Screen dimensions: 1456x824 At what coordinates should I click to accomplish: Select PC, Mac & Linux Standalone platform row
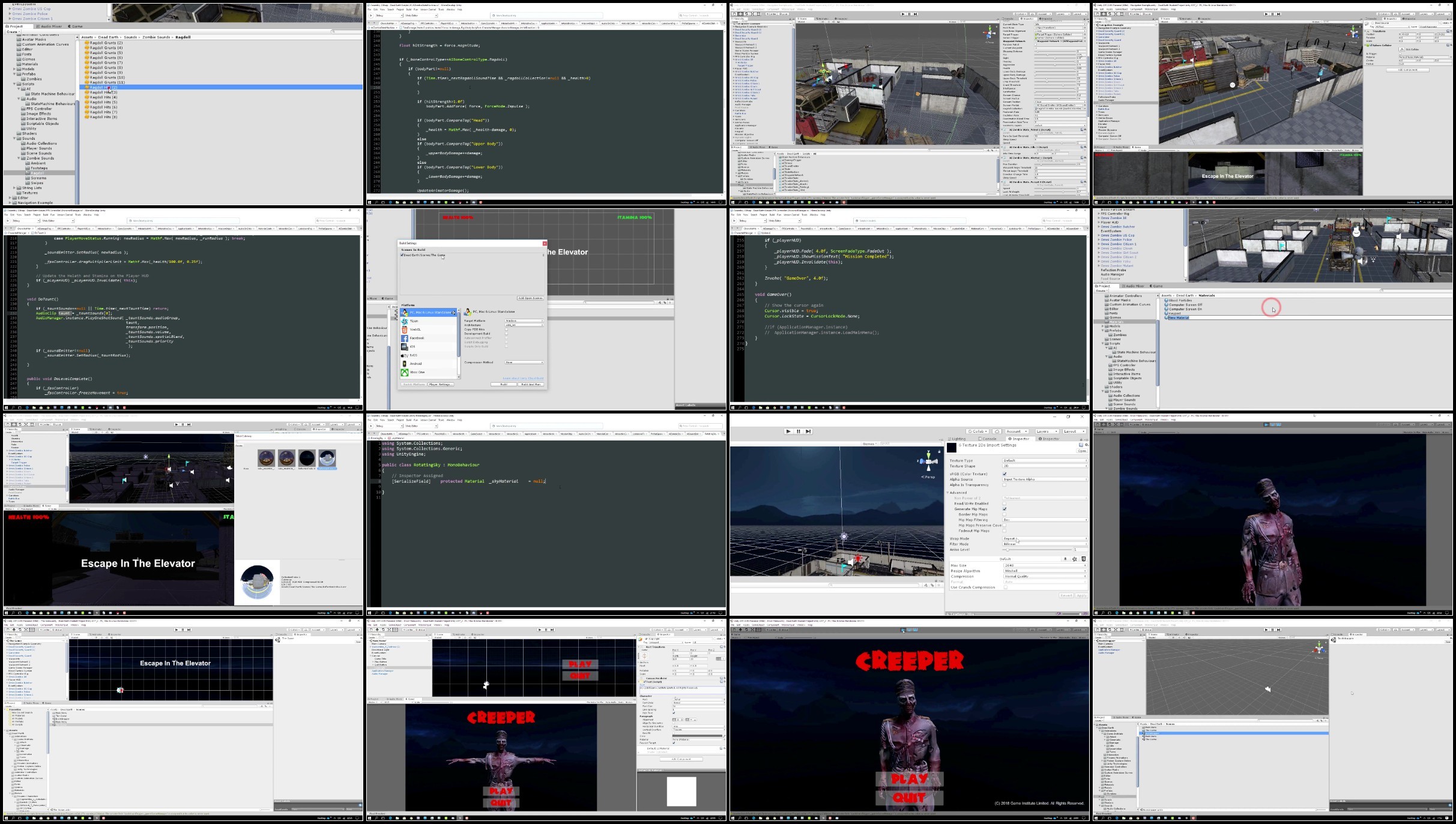(x=429, y=312)
